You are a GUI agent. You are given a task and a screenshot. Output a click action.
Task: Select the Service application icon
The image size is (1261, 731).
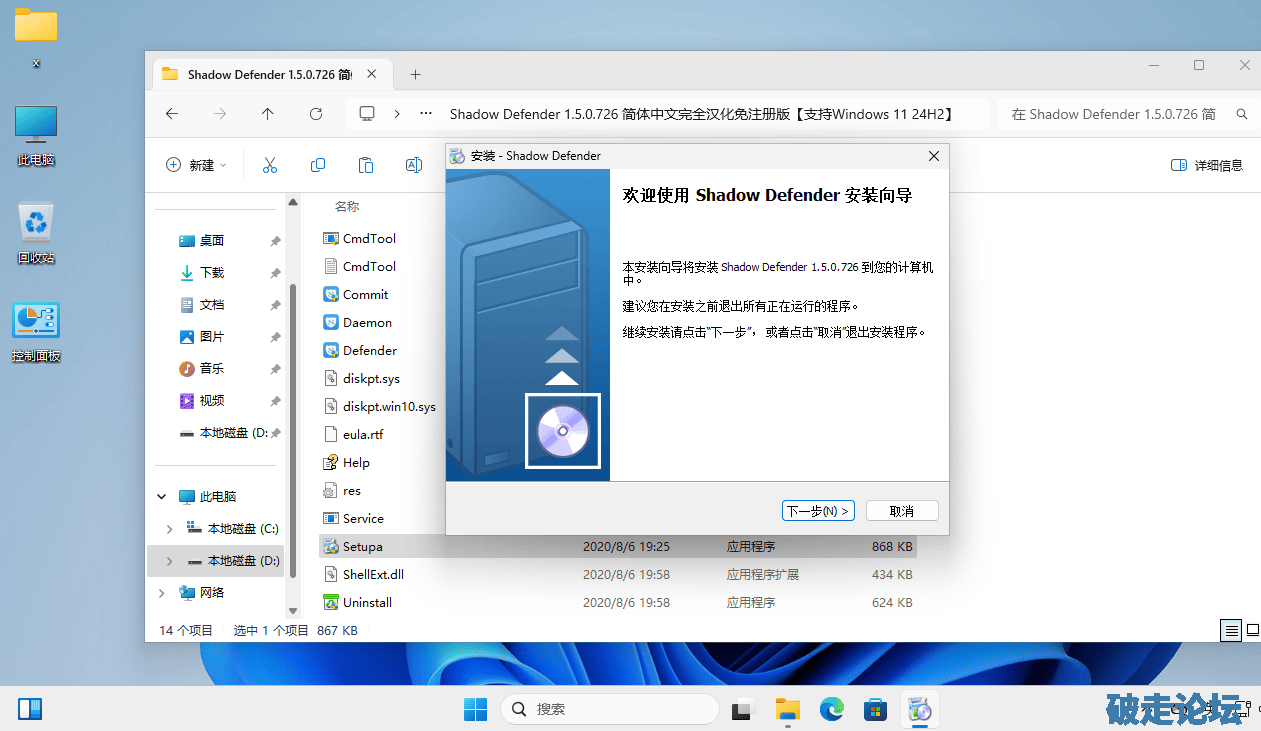click(332, 519)
